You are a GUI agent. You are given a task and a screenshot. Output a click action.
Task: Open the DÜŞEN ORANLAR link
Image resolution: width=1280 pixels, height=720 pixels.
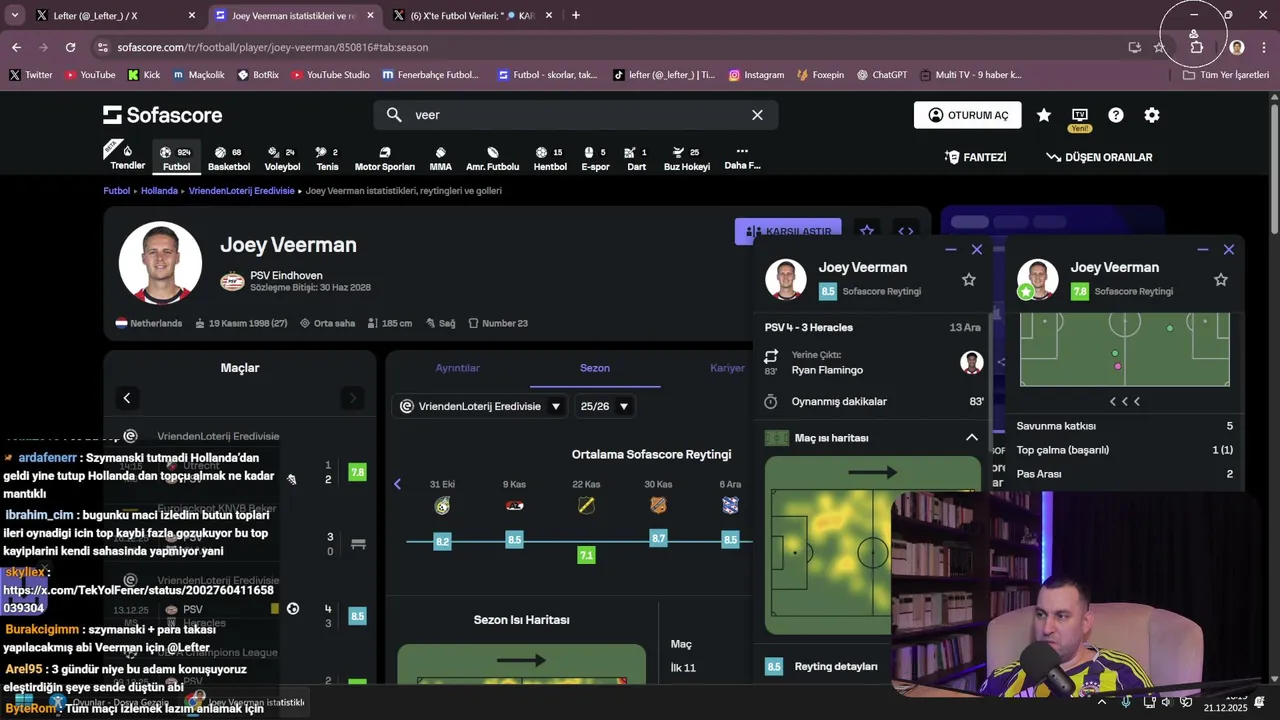click(x=1099, y=157)
